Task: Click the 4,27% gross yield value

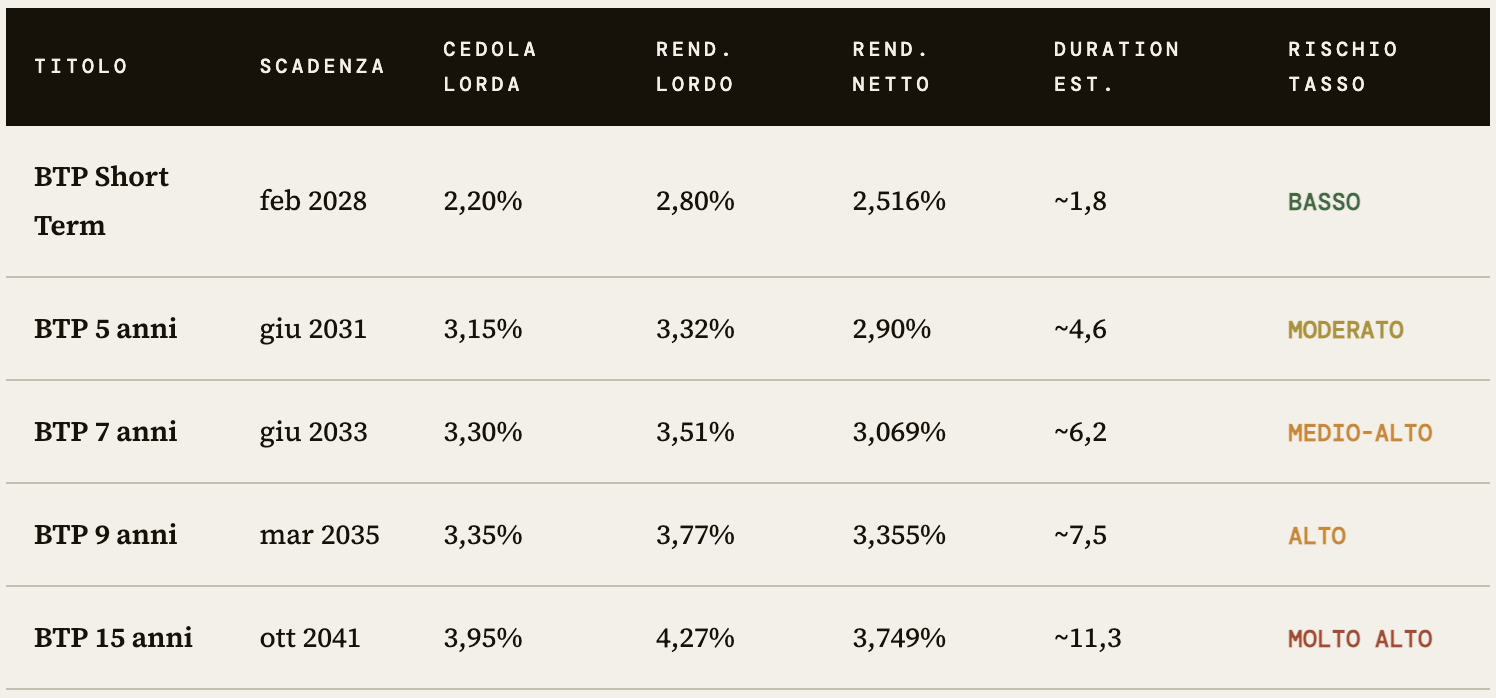Action: coord(695,638)
